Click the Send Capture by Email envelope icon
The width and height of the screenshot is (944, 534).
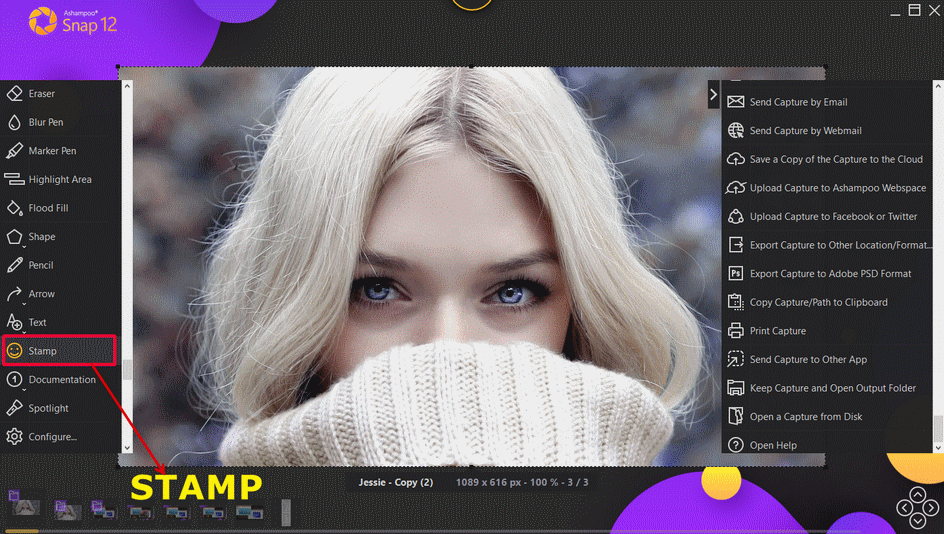tap(736, 102)
